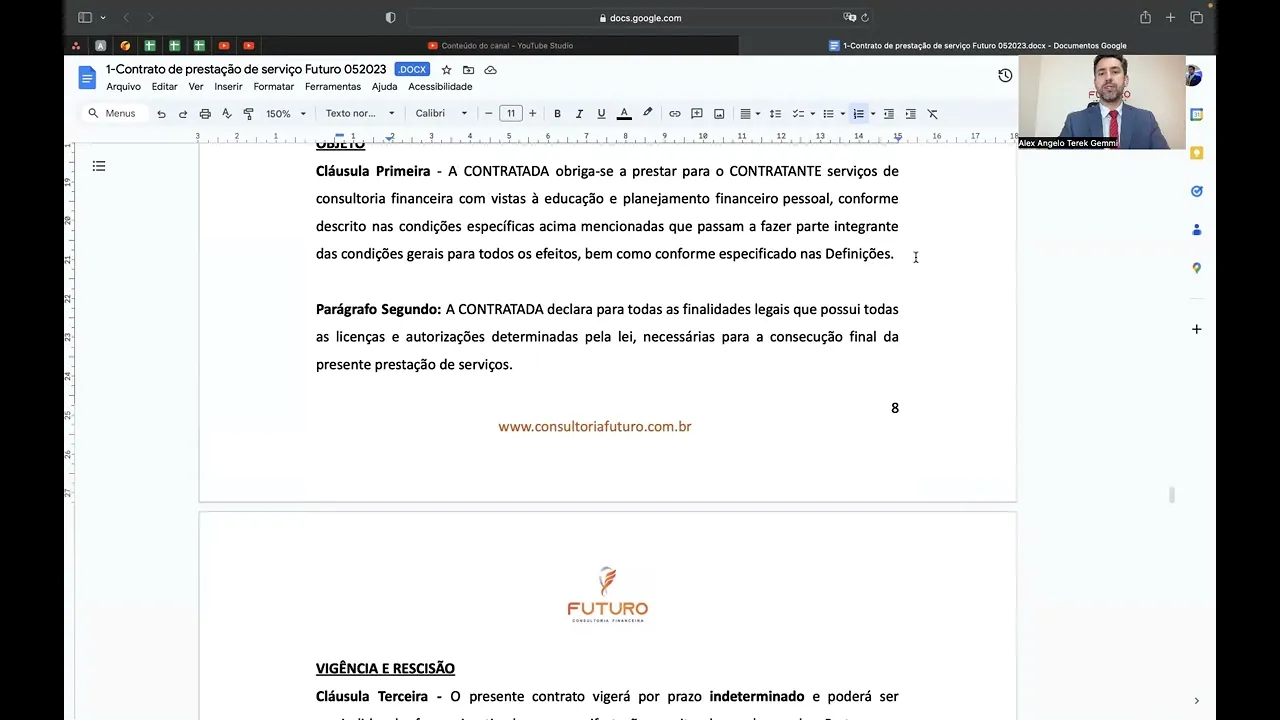Increase the paragraph indent
This screenshot has height=720, width=1280.
pyautogui.click(x=910, y=114)
